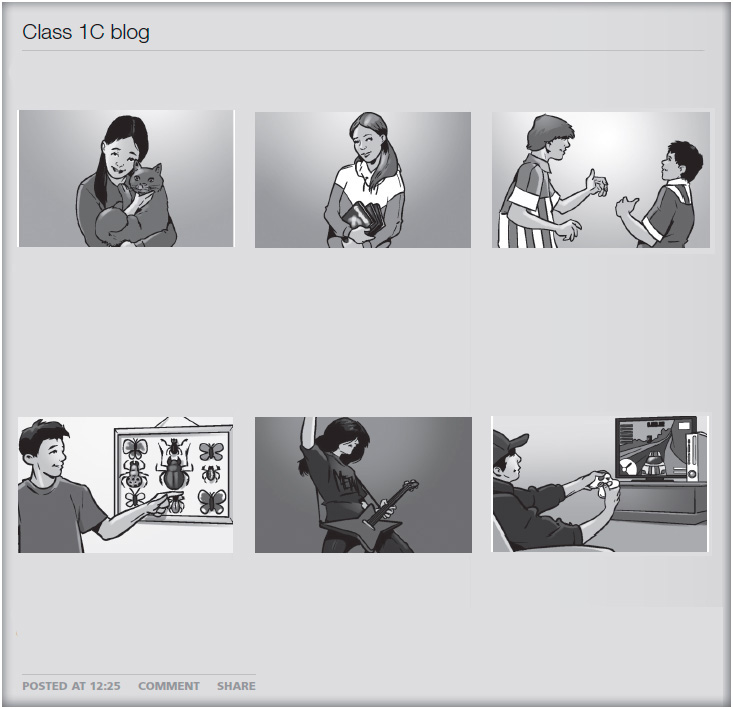Open the COMMENT link
The image size is (733, 709).
169,686
